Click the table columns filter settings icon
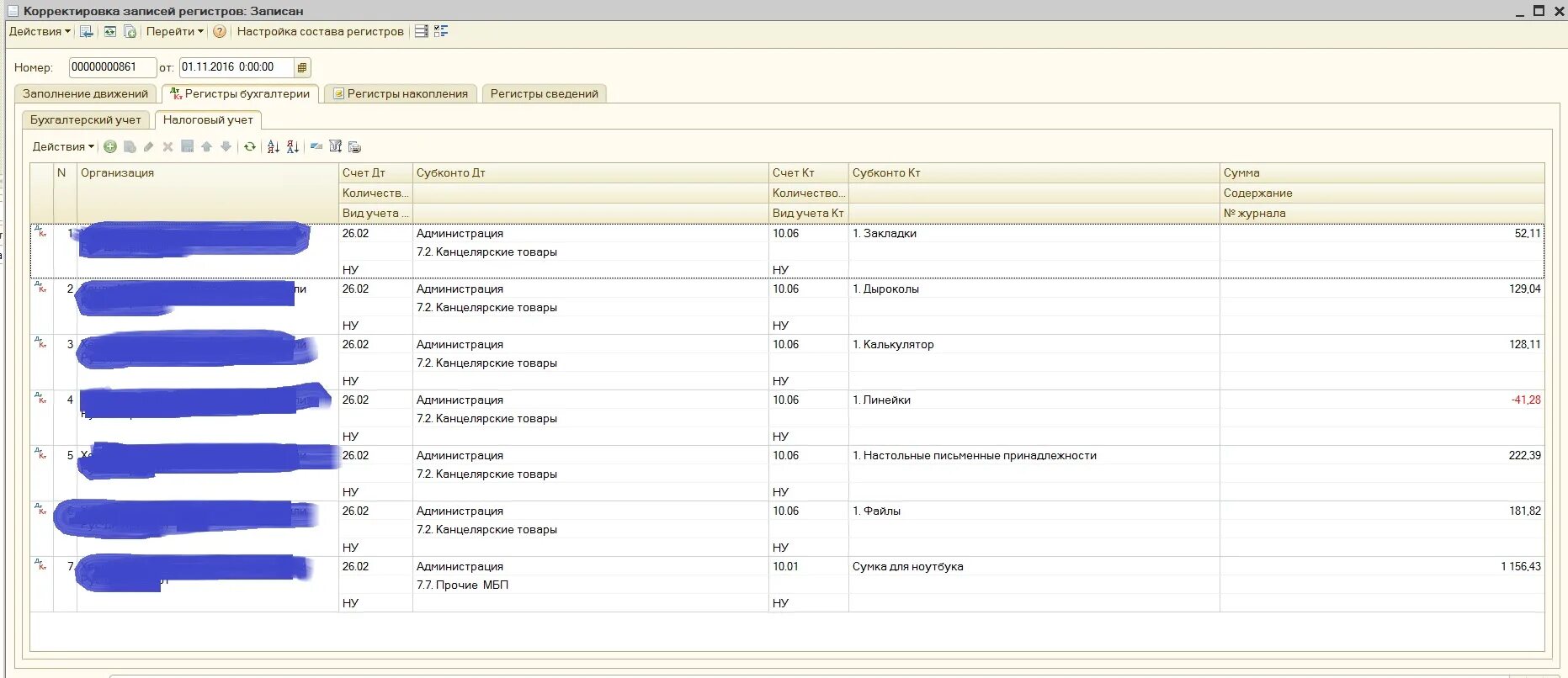This screenshot has height=678, width=1568. tap(336, 146)
